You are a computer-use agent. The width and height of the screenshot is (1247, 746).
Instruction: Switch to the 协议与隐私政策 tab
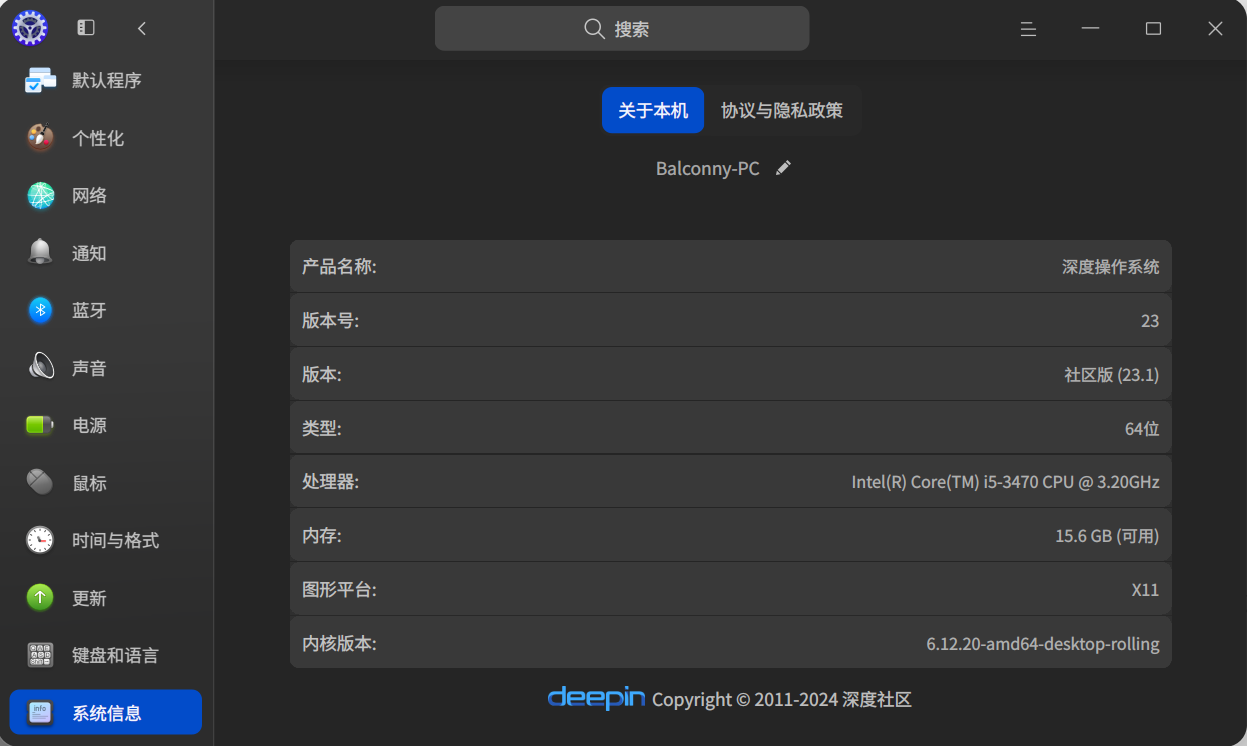point(782,110)
